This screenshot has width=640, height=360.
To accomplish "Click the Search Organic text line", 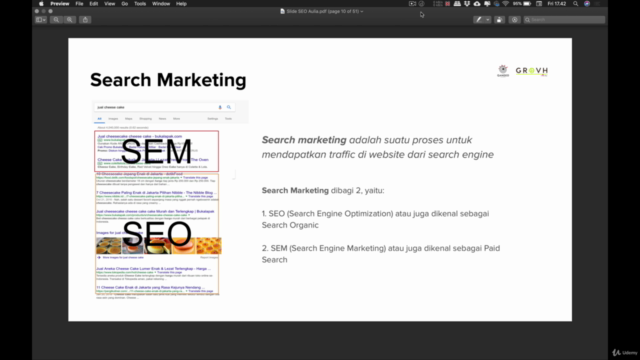I will tap(290, 225).
